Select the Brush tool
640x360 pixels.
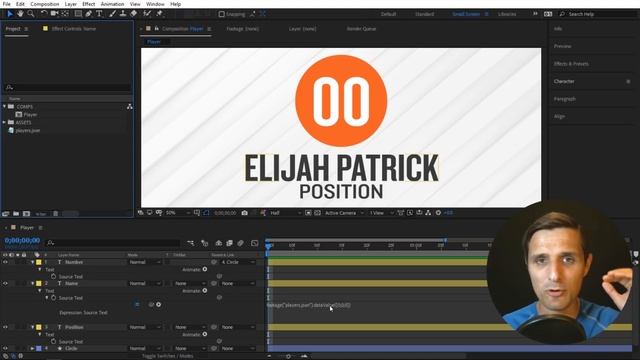pos(112,14)
